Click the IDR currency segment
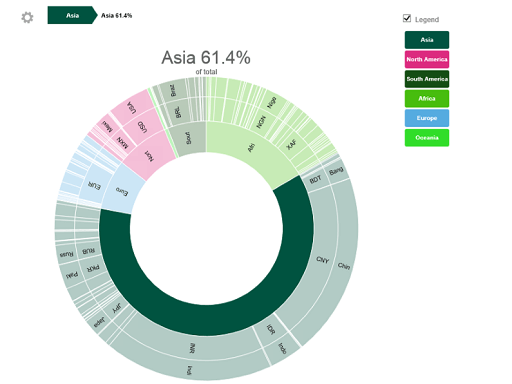This screenshot has height=384, width=512. tap(271, 330)
